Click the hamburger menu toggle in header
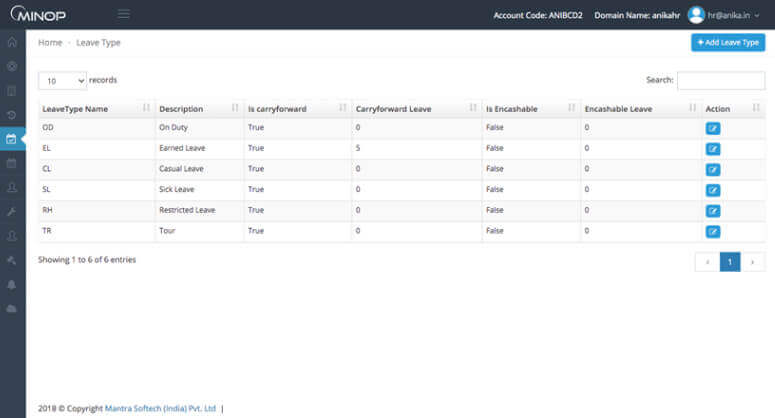Image resolution: width=775 pixels, height=418 pixels. pos(124,14)
